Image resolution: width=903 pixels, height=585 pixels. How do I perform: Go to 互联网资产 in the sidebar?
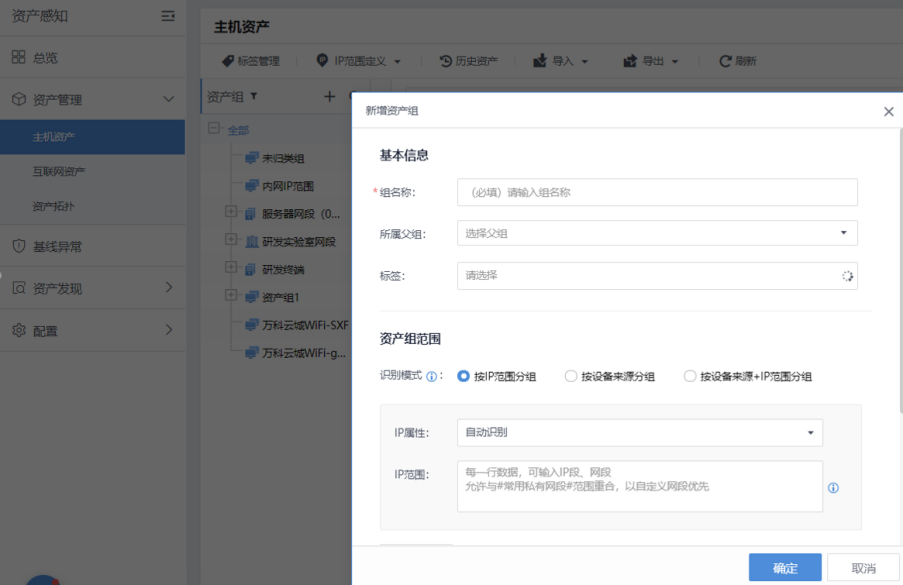pyautogui.click(x=59, y=172)
